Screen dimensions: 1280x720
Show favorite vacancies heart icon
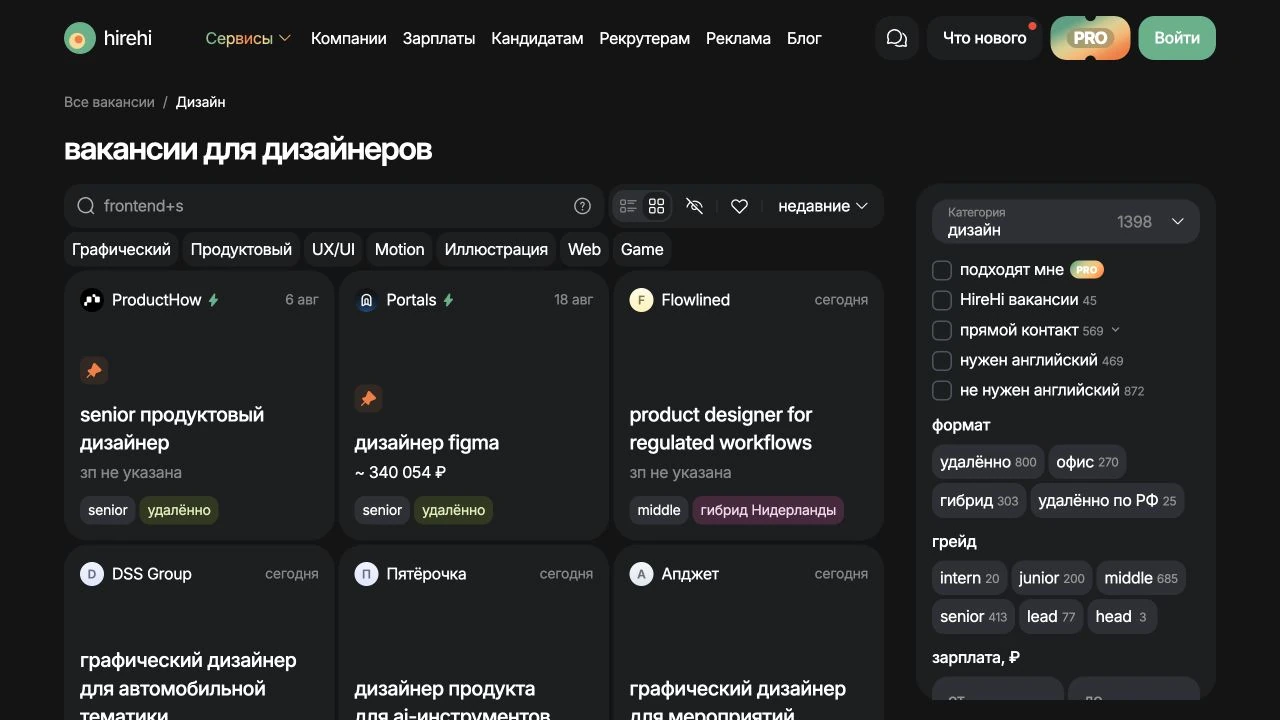click(739, 206)
